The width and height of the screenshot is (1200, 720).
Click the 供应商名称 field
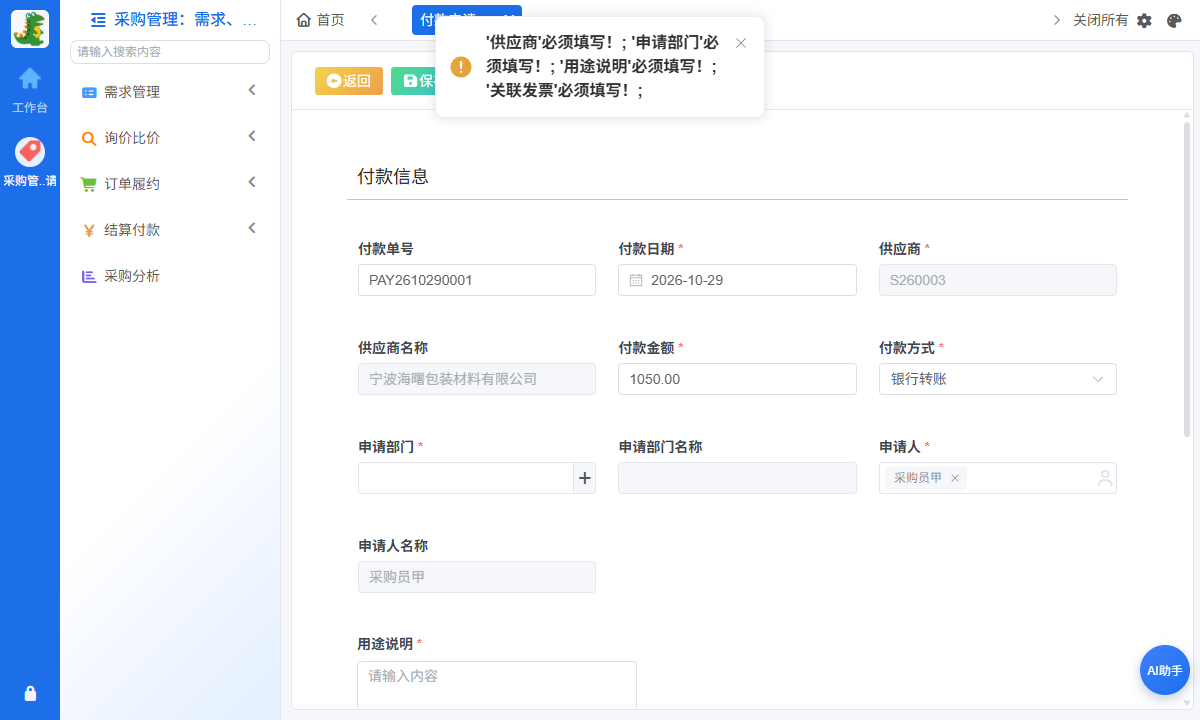click(477, 379)
